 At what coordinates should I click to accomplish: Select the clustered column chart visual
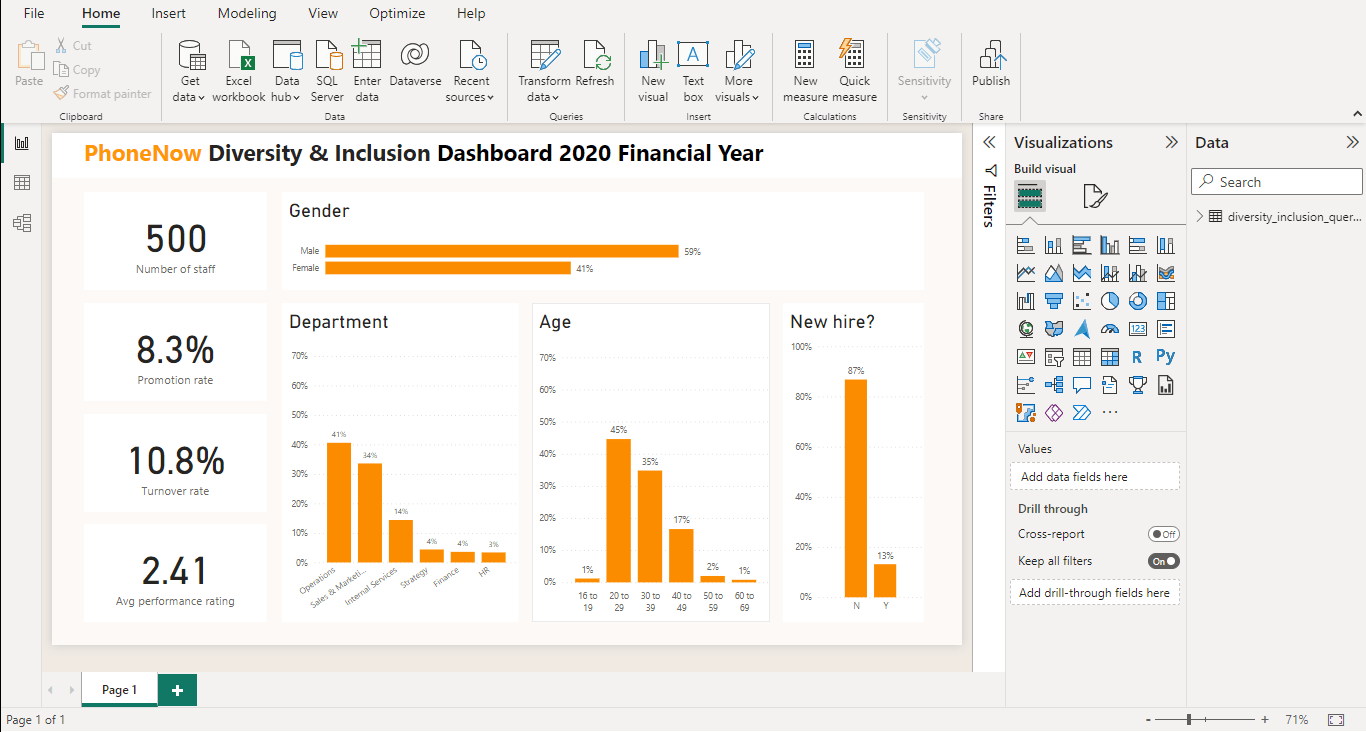(x=1109, y=245)
